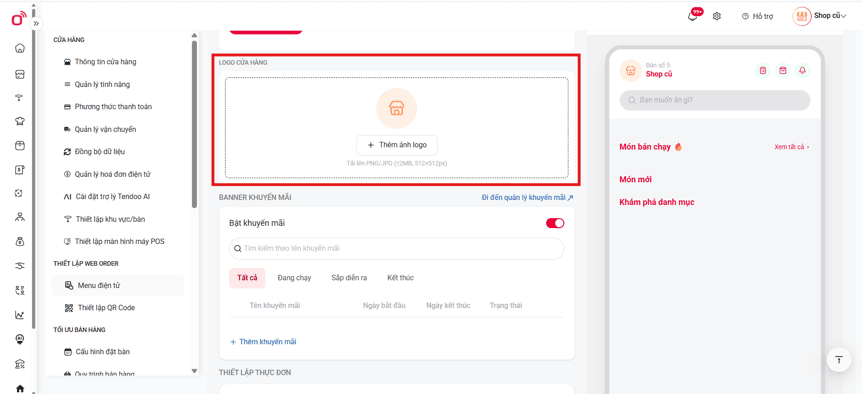The width and height of the screenshot is (862, 394).
Task: Click the store logo placeholder icon
Action: click(x=396, y=108)
